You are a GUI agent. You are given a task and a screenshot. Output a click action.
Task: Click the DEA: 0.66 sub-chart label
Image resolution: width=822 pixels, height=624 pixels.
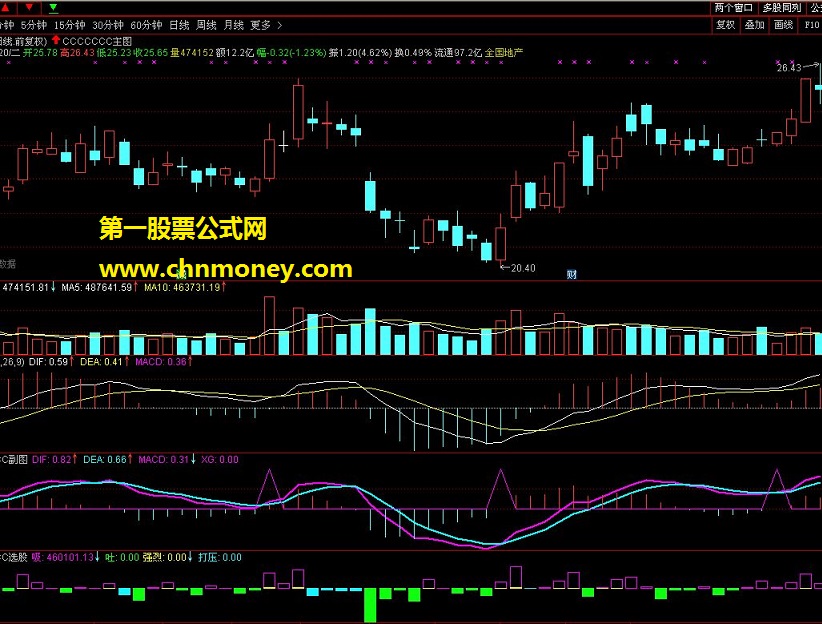tap(105, 460)
